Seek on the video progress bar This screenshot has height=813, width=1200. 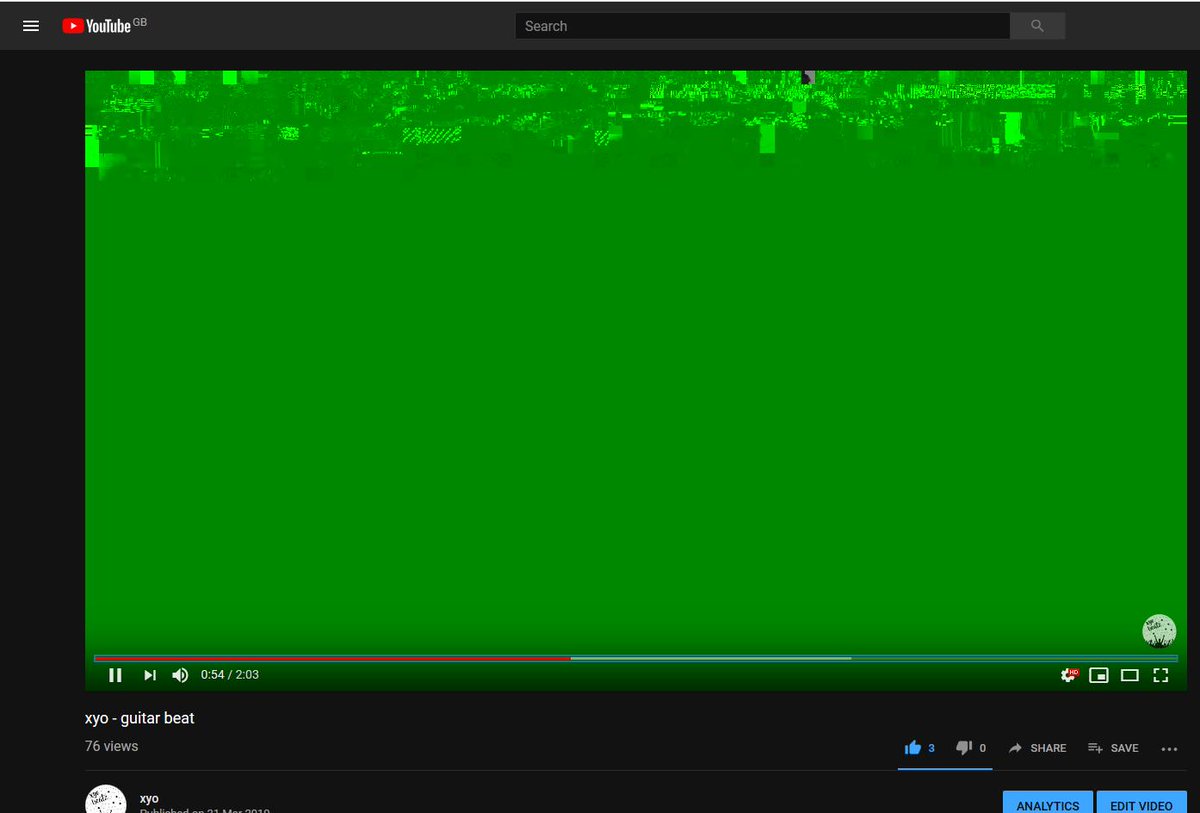pos(636,658)
